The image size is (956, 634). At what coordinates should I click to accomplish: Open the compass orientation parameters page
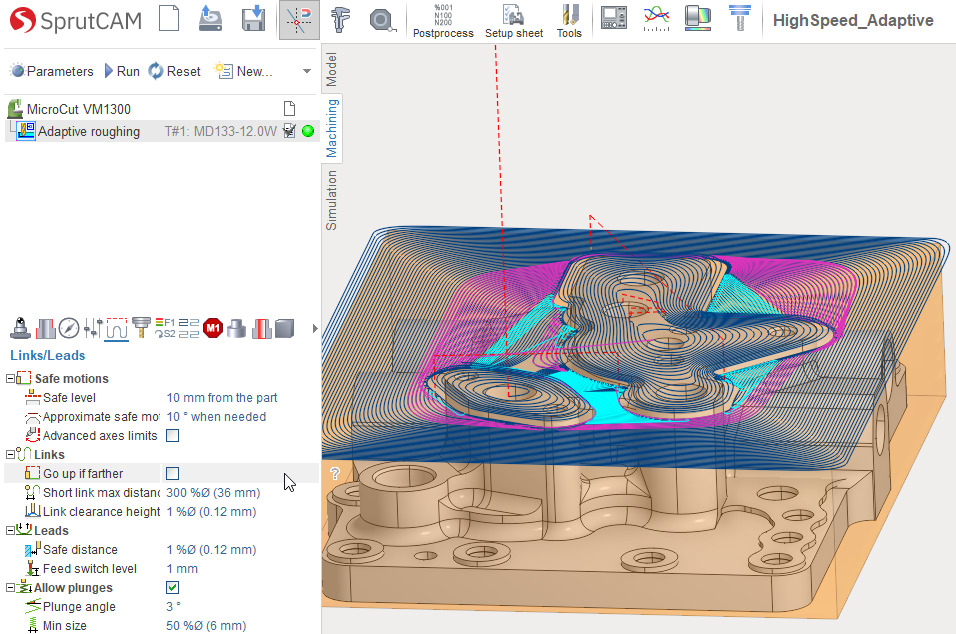(69, 328)
